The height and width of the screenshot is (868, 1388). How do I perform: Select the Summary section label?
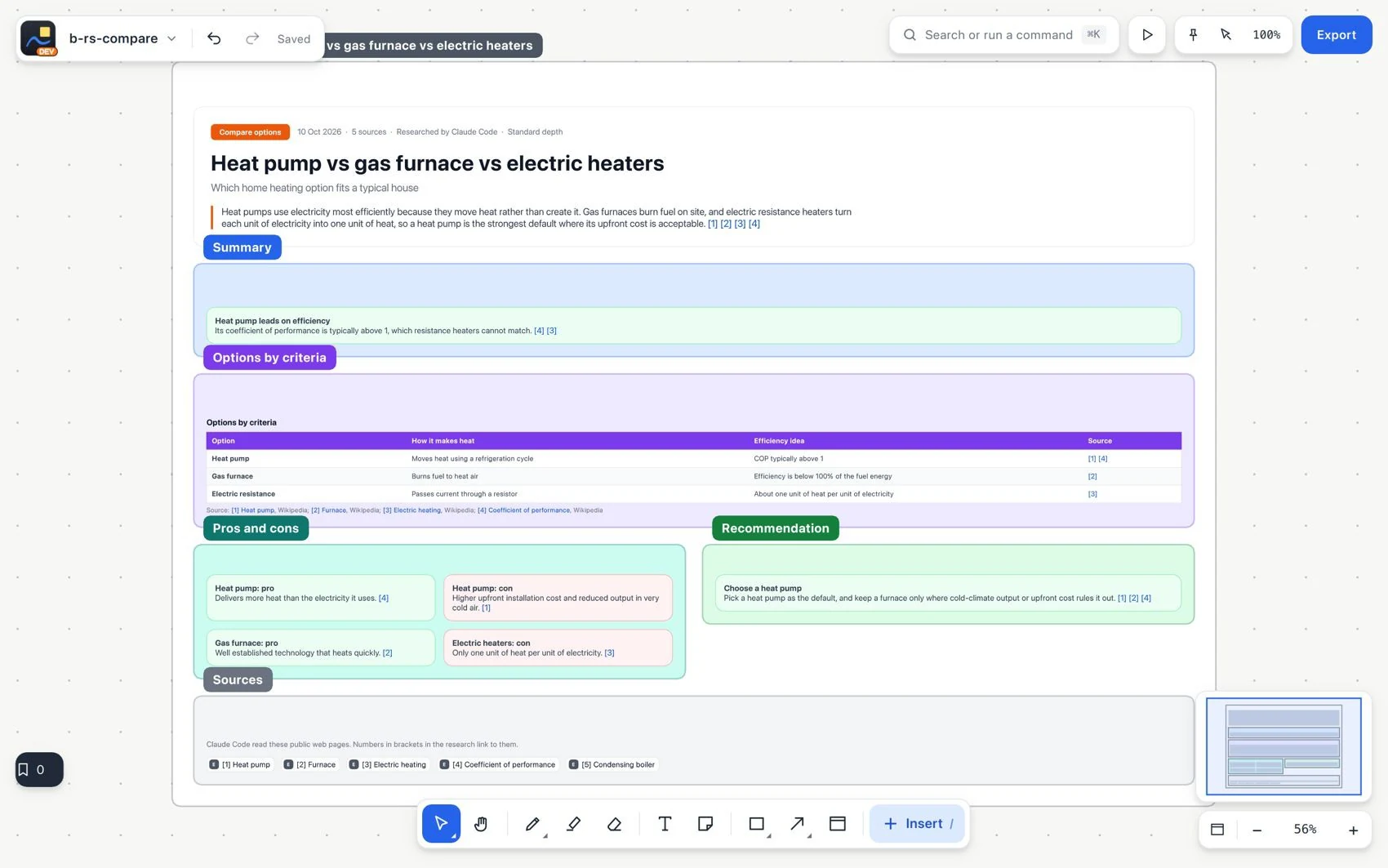(x=242, y=247)
